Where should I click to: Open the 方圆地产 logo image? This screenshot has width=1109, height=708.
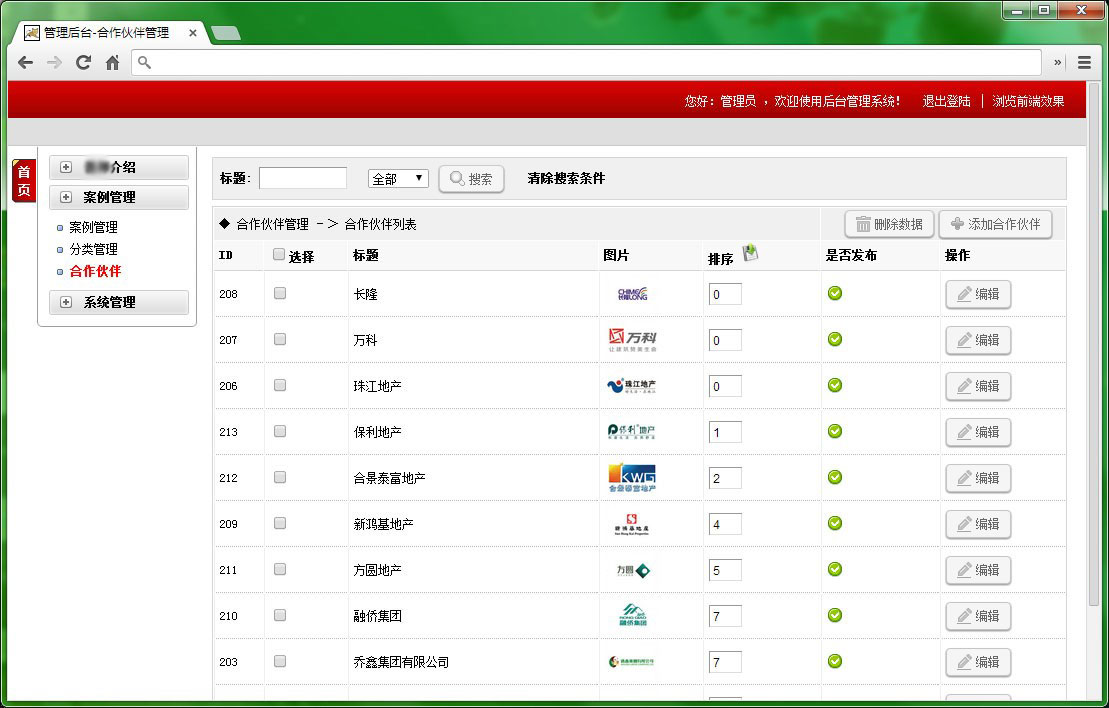(633, 570)
